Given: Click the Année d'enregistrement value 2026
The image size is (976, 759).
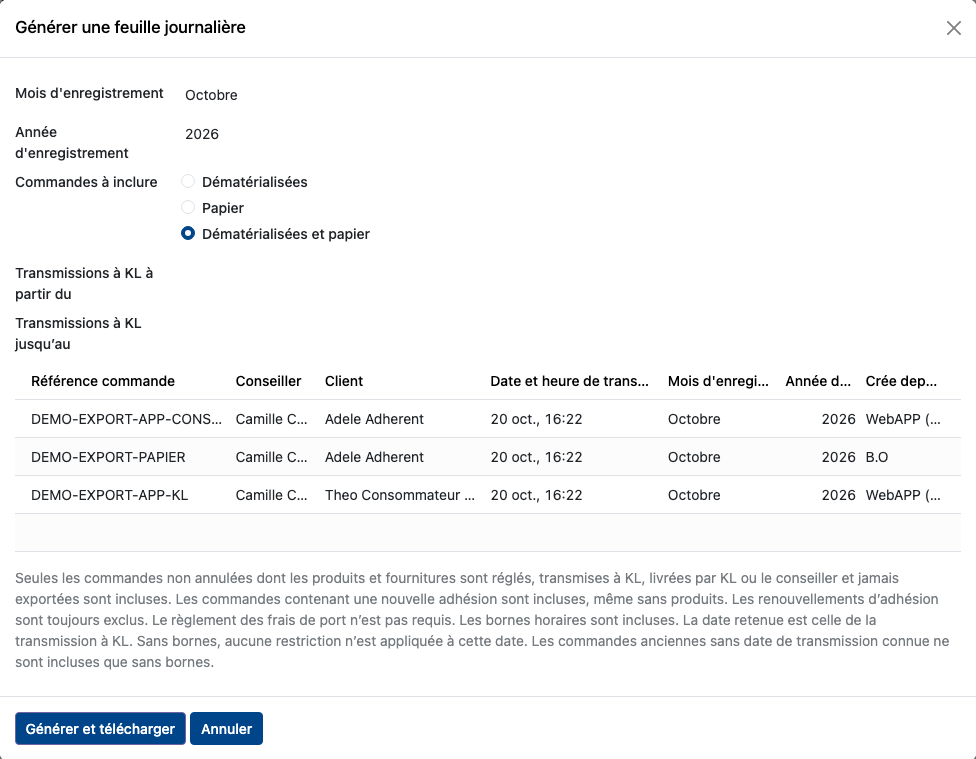Looking at the screenshot, I should pos(202,134).
